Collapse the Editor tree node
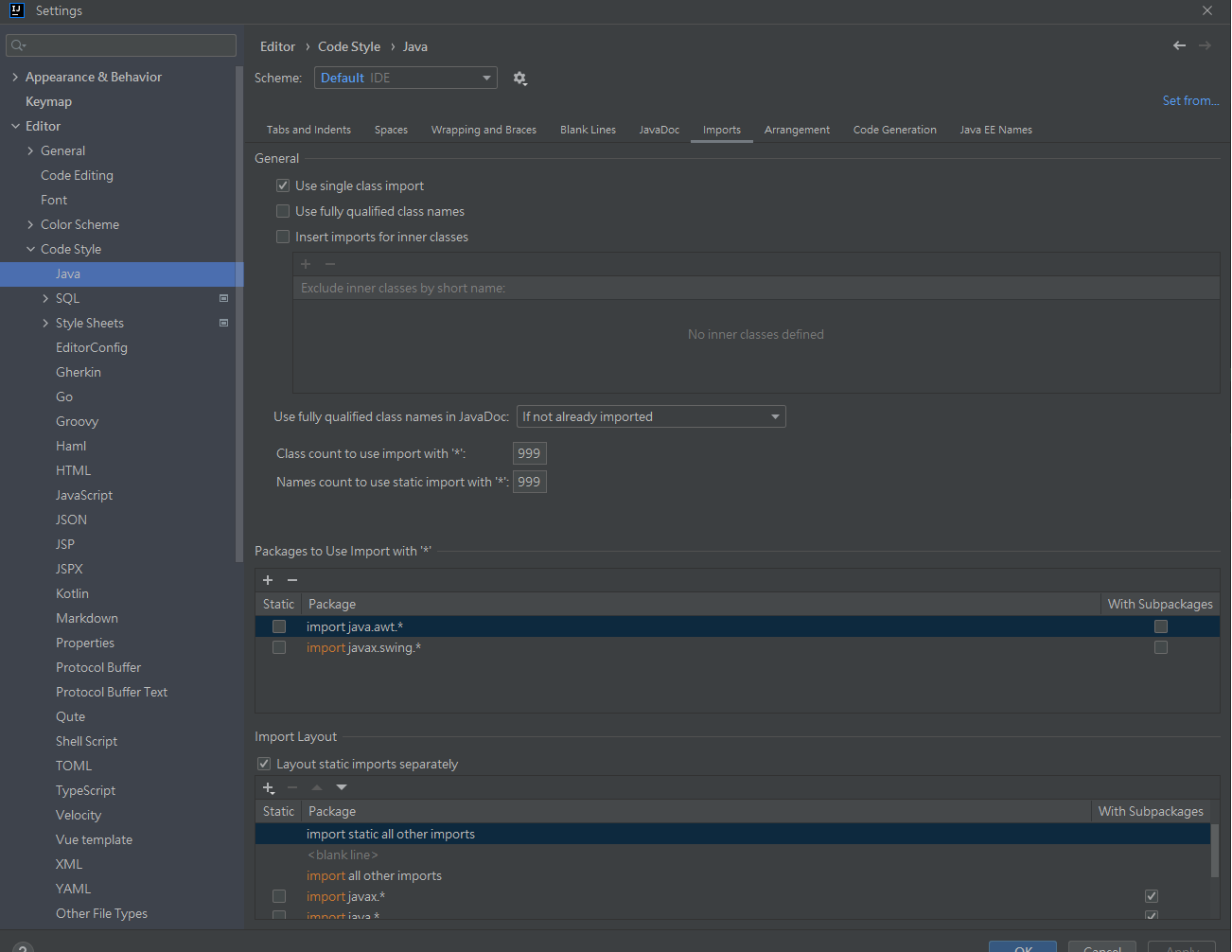The height and width of the screenshot is (952, 1232). (x=15, y=126)
